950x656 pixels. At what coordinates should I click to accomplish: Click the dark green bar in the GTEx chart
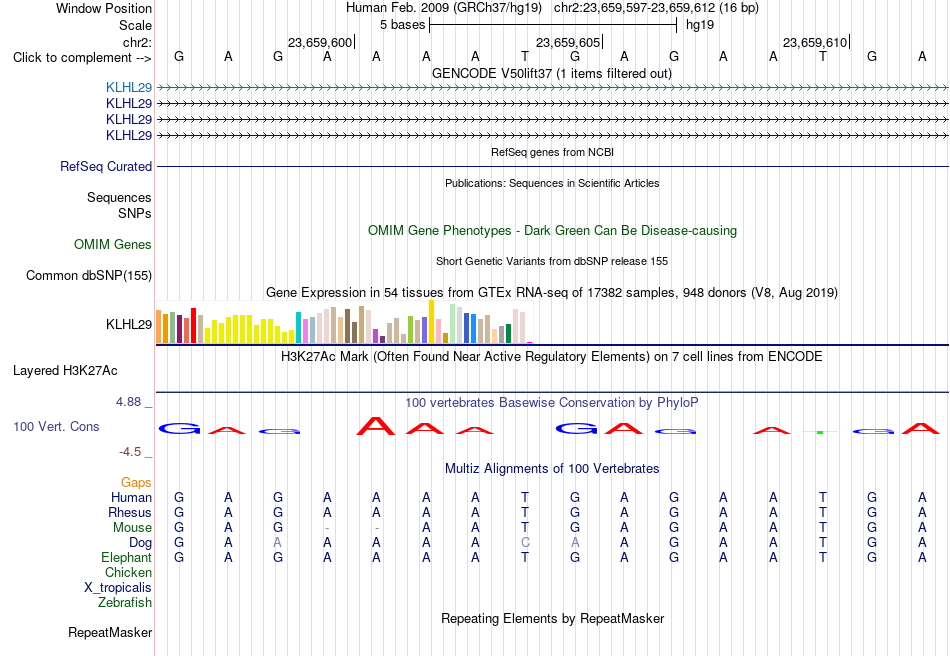coord(508,334)
